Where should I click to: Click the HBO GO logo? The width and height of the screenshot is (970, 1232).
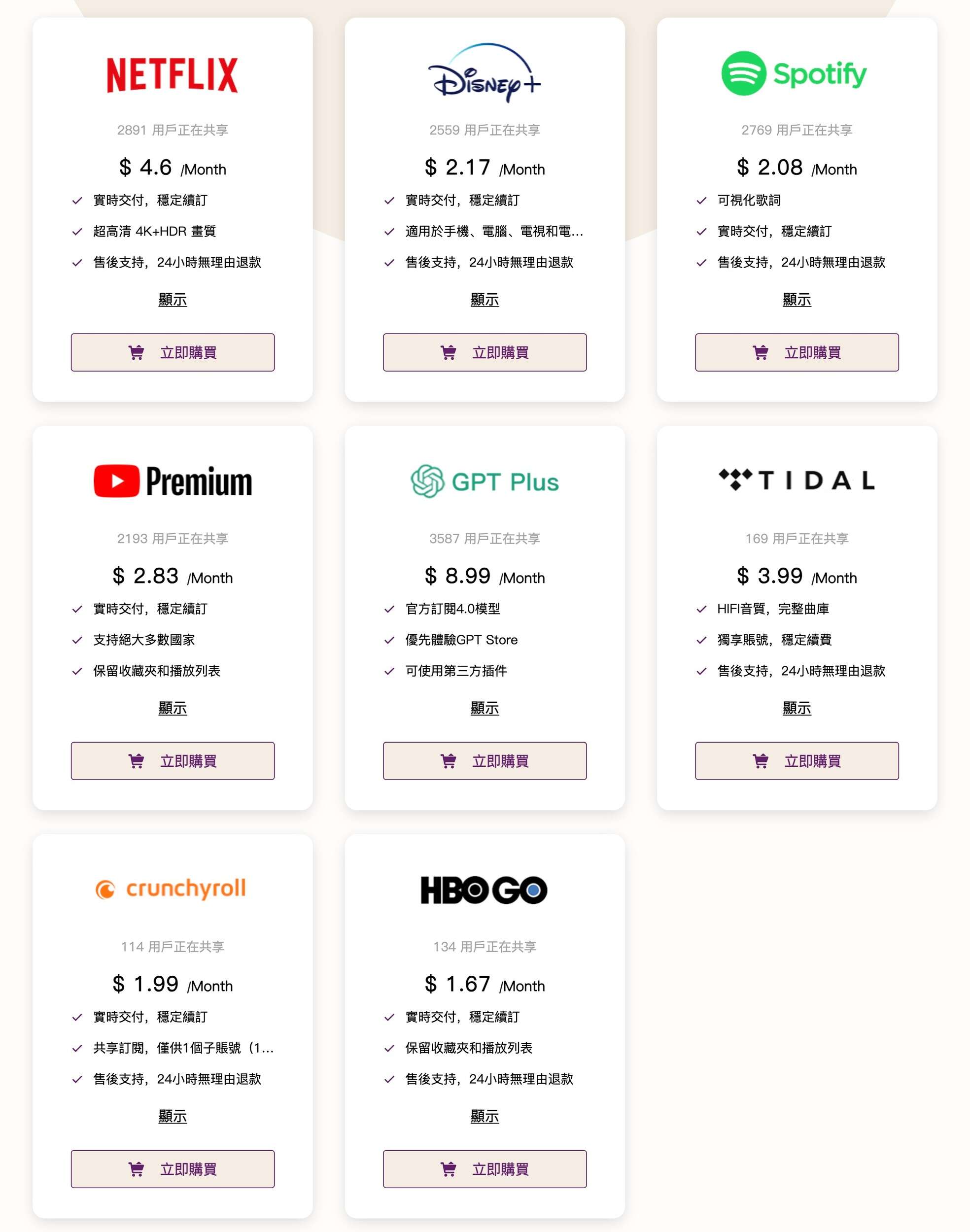pos(484,890)
